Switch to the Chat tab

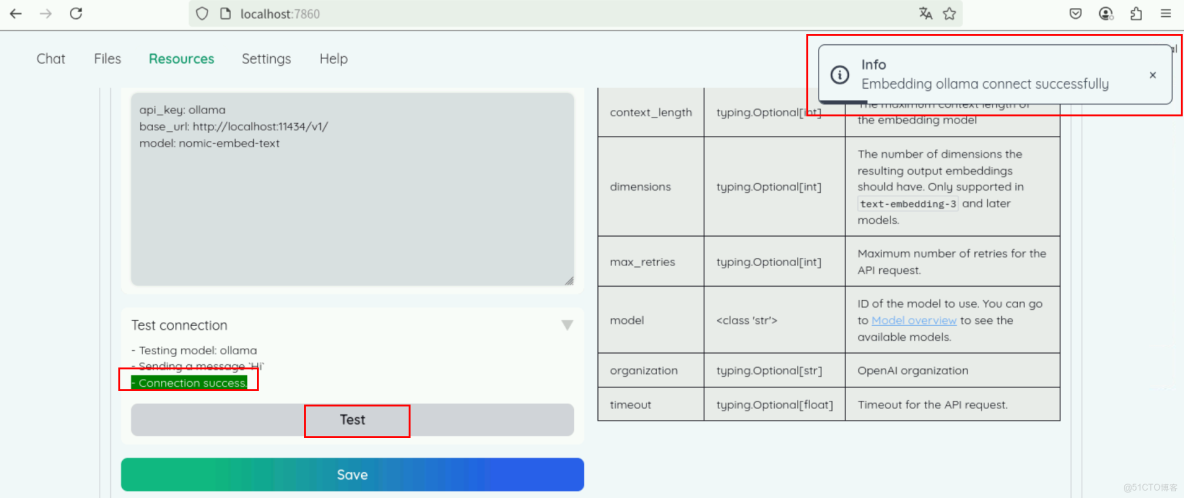(x=51, y=59)
